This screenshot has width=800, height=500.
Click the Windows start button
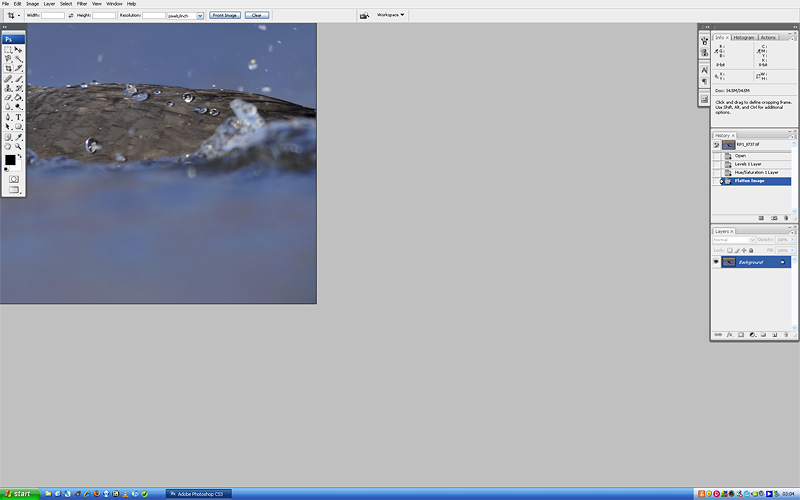20,494
